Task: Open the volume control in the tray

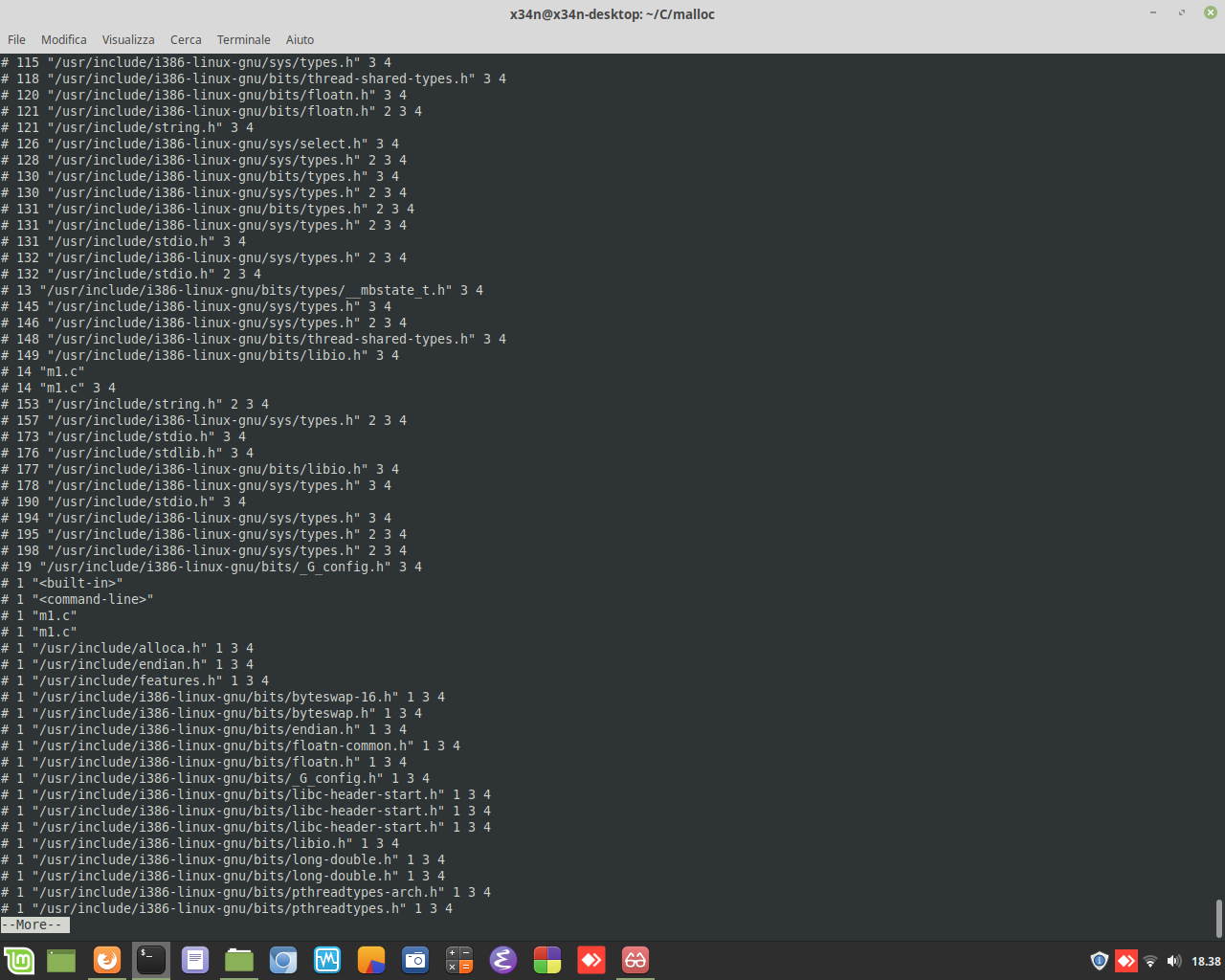Action: (x=1175, y=961)
